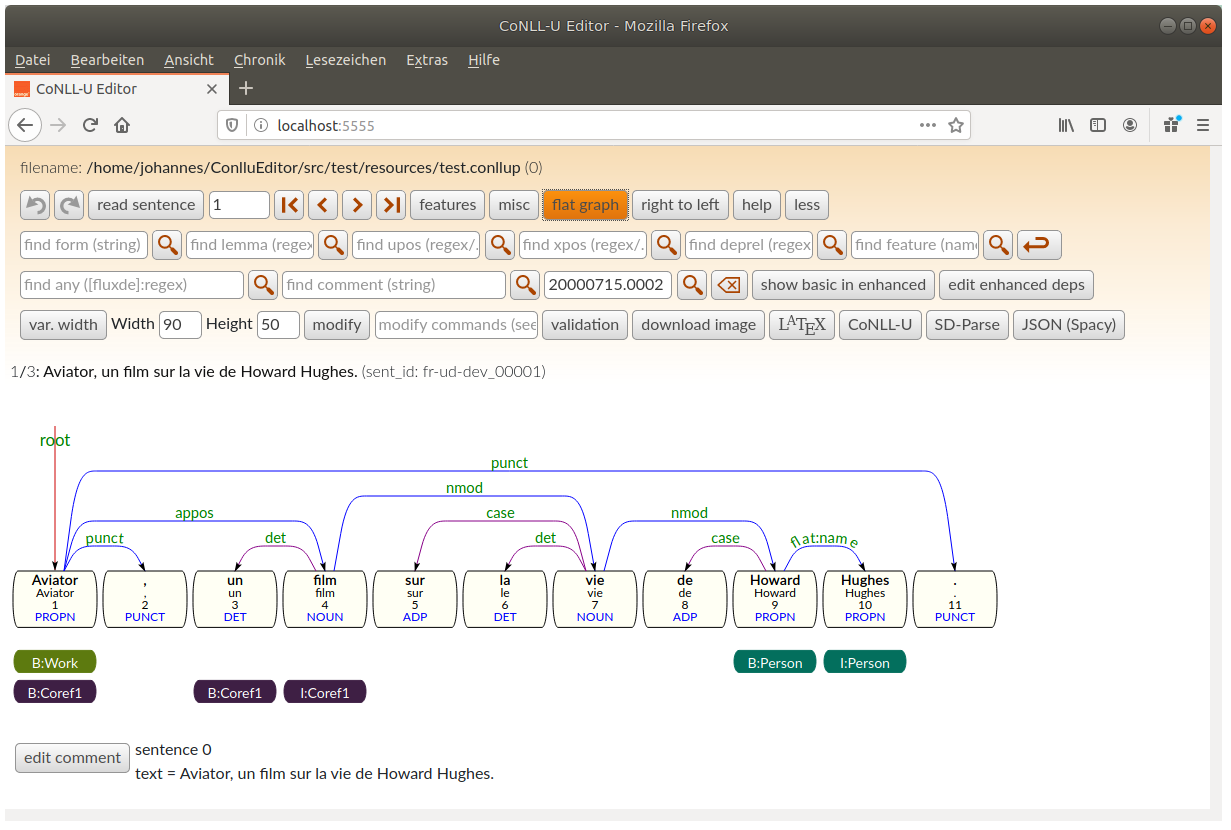The height and width of the screenshot is (830, 1231).
Task: Click the modify button
Action: click(337, 325)
